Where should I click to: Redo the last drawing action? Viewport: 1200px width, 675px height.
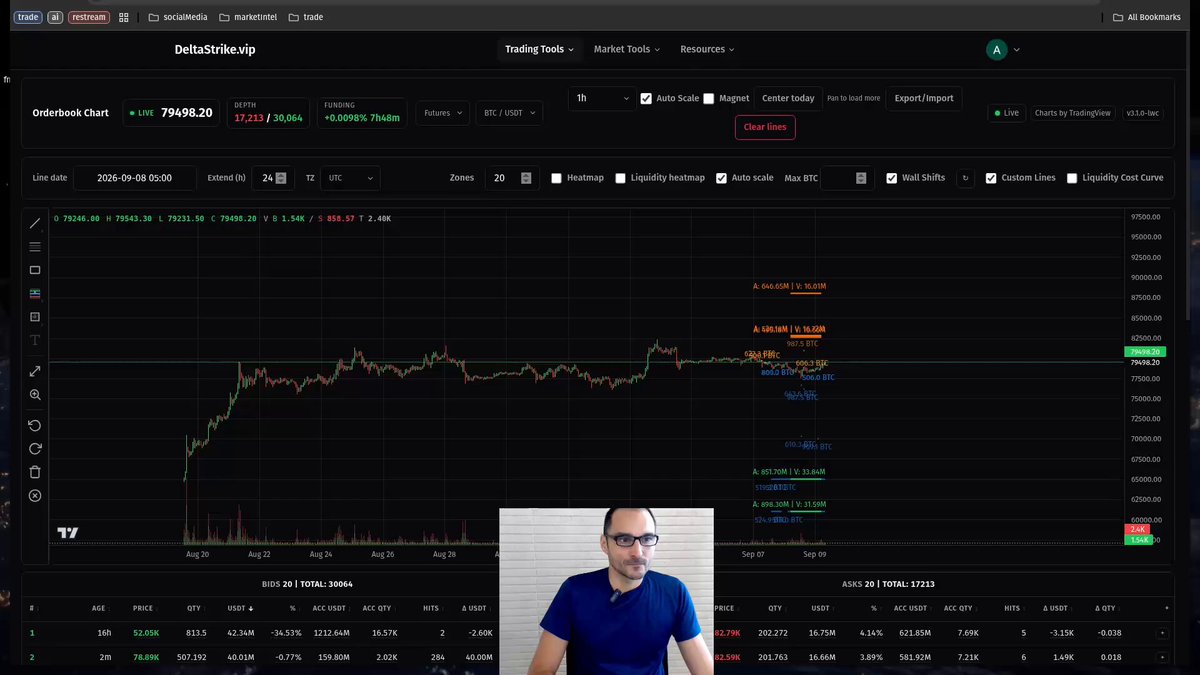pyautogui.click(x=35, y=449)
